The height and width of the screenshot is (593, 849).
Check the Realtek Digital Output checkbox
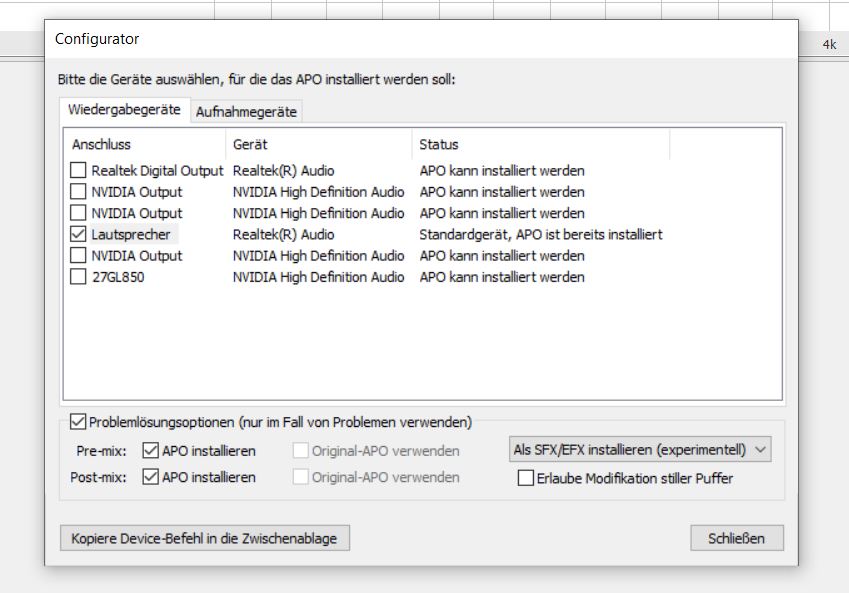point(78,170)
